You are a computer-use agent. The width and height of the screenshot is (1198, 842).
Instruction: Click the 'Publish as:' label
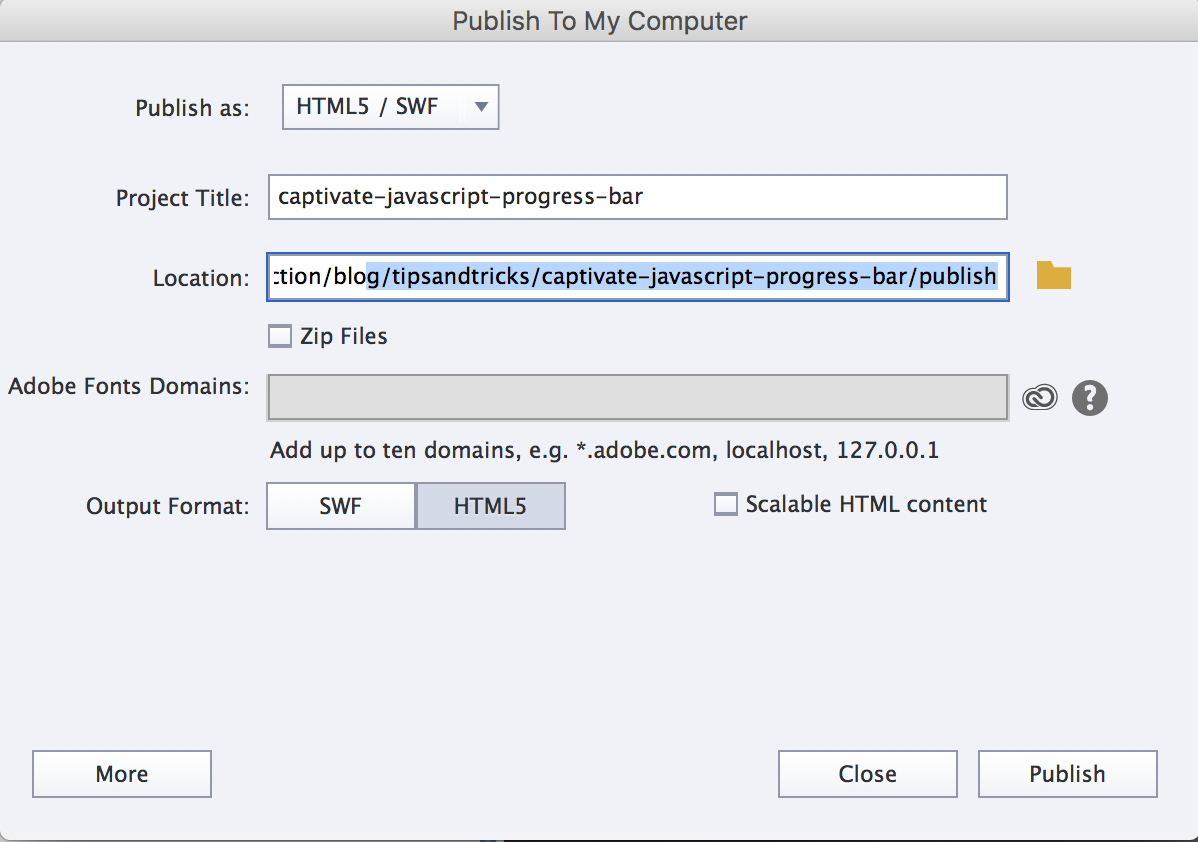(193, 108)
